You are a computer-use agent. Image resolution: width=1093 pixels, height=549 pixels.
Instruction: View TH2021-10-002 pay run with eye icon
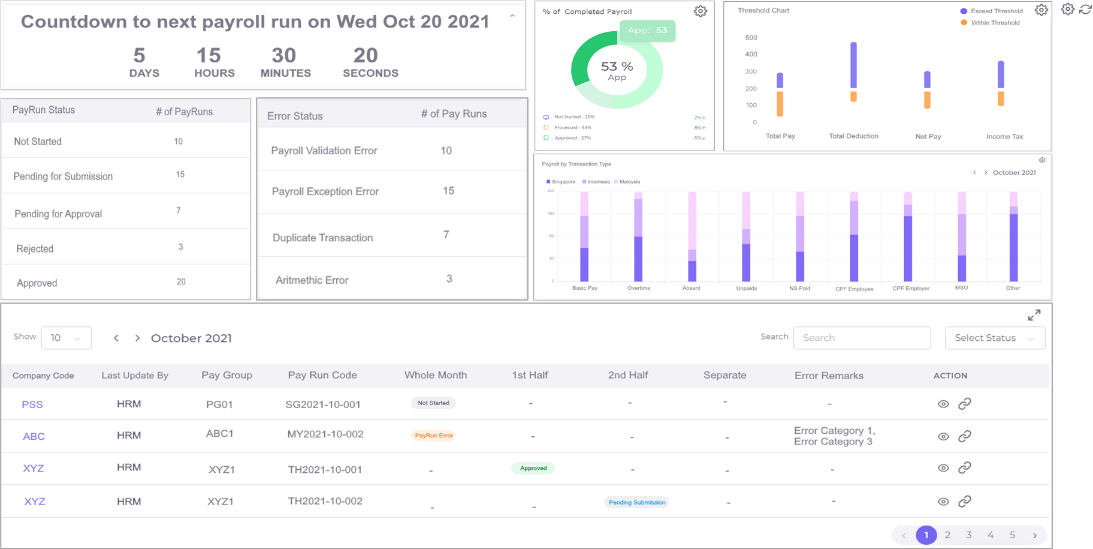[x=943, y=501]
